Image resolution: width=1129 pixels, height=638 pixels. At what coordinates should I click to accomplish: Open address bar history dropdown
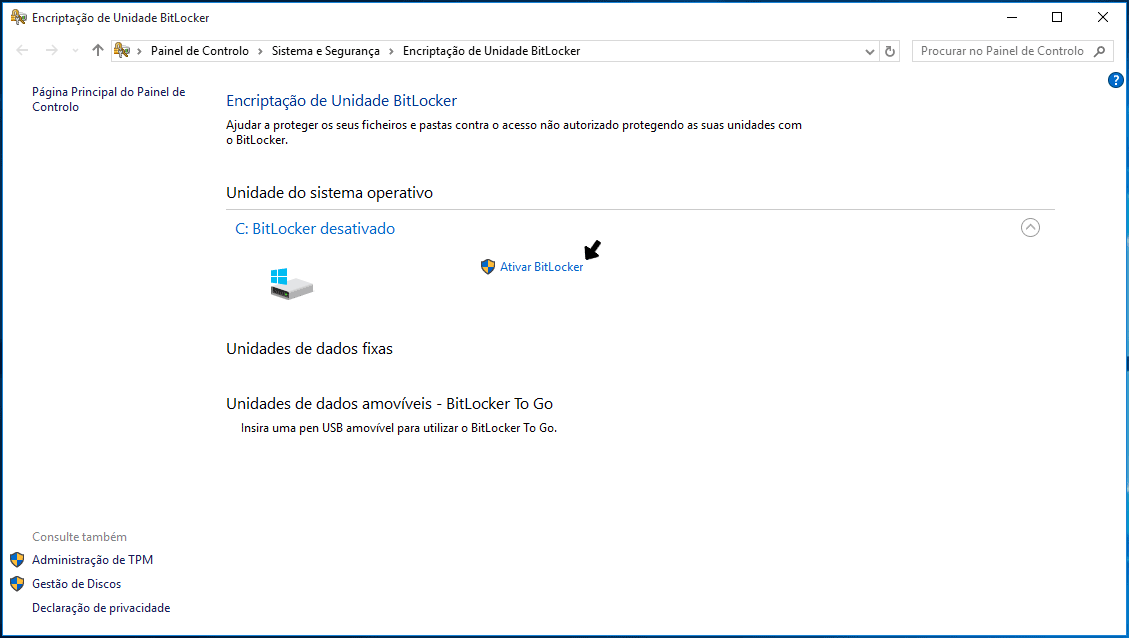coord(869,51)
